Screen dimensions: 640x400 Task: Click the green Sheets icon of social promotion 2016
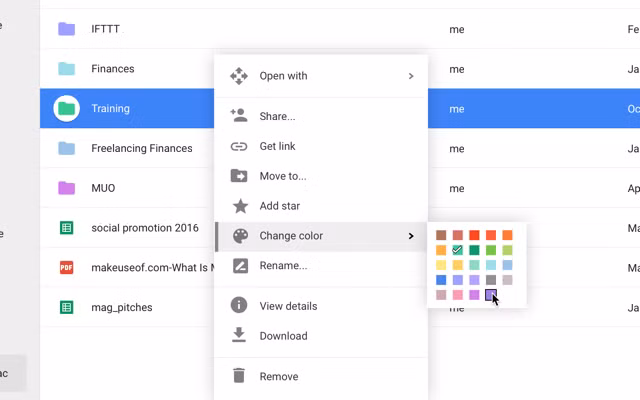tap(66, 228)
